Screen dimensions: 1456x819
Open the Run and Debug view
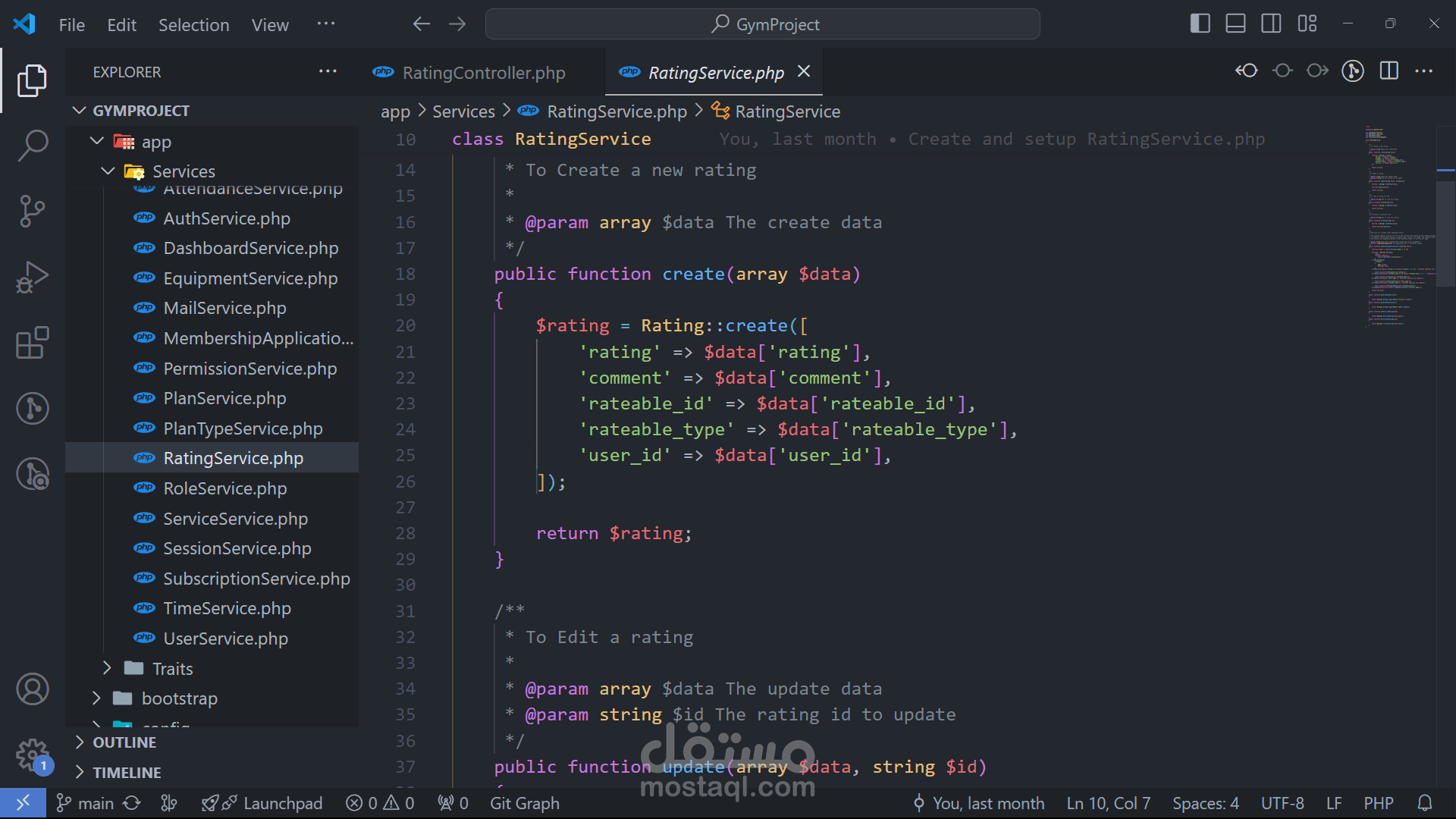tap(33, 277)
